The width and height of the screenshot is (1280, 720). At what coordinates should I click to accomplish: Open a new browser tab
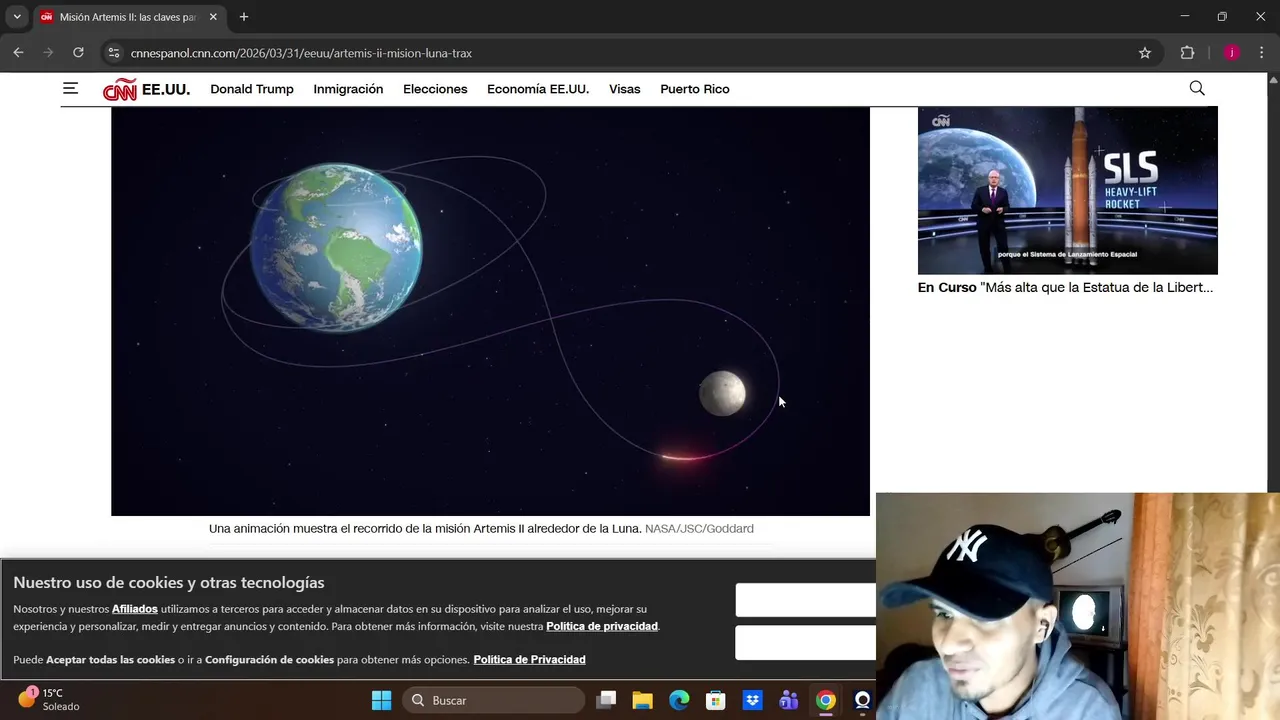pos(244,17)
